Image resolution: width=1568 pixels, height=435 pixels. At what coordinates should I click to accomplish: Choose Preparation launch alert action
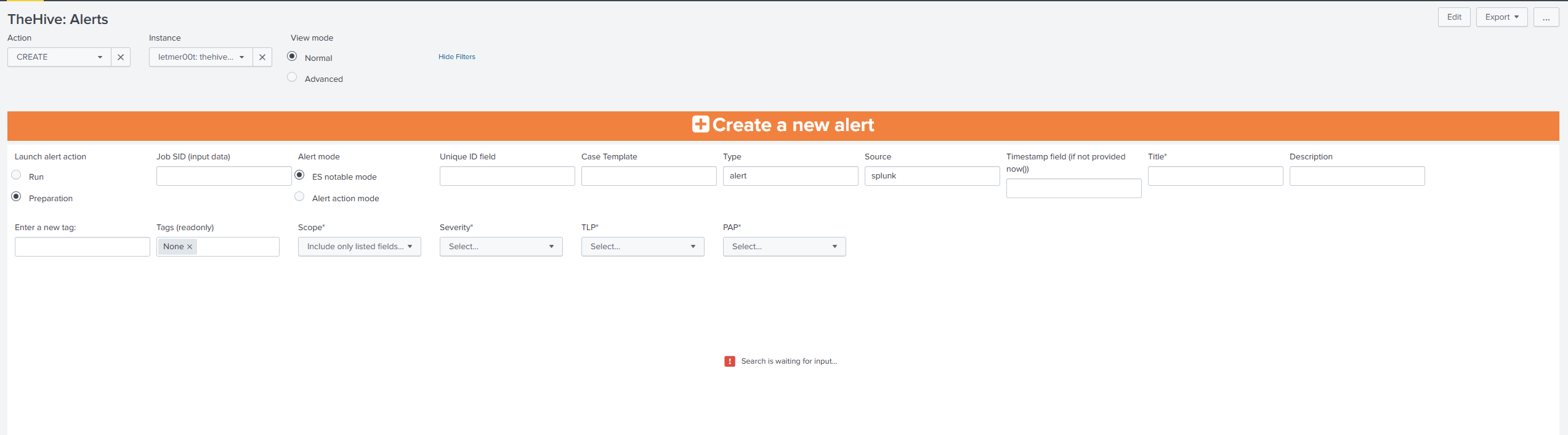tap(17, 196)
